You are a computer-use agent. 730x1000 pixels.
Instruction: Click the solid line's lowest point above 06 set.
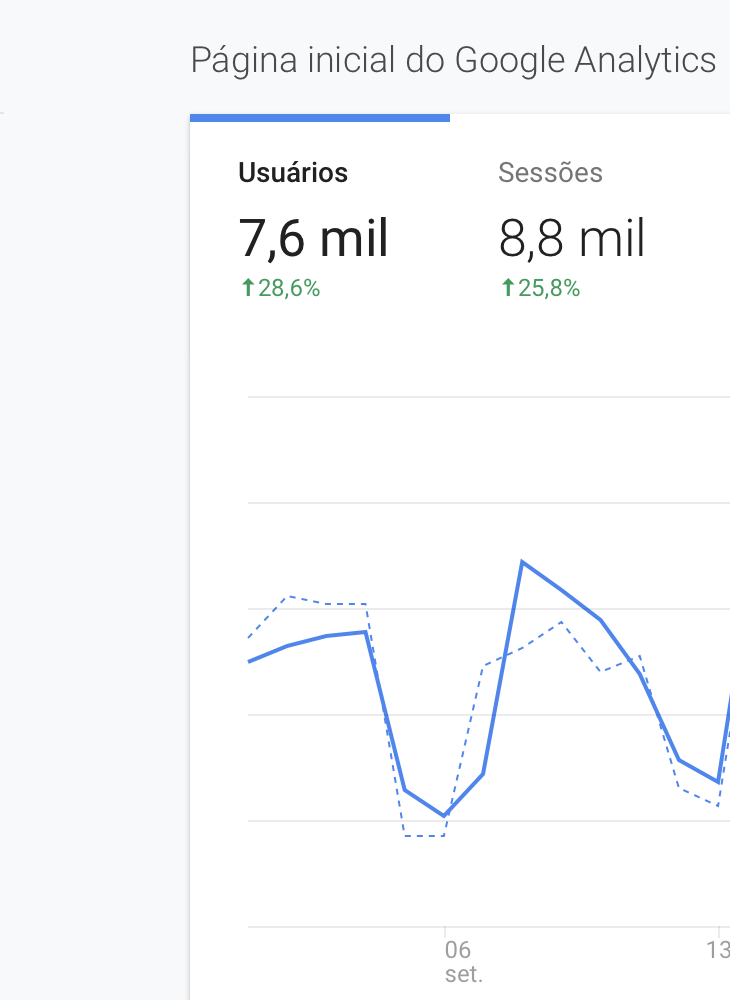(444, 816)
